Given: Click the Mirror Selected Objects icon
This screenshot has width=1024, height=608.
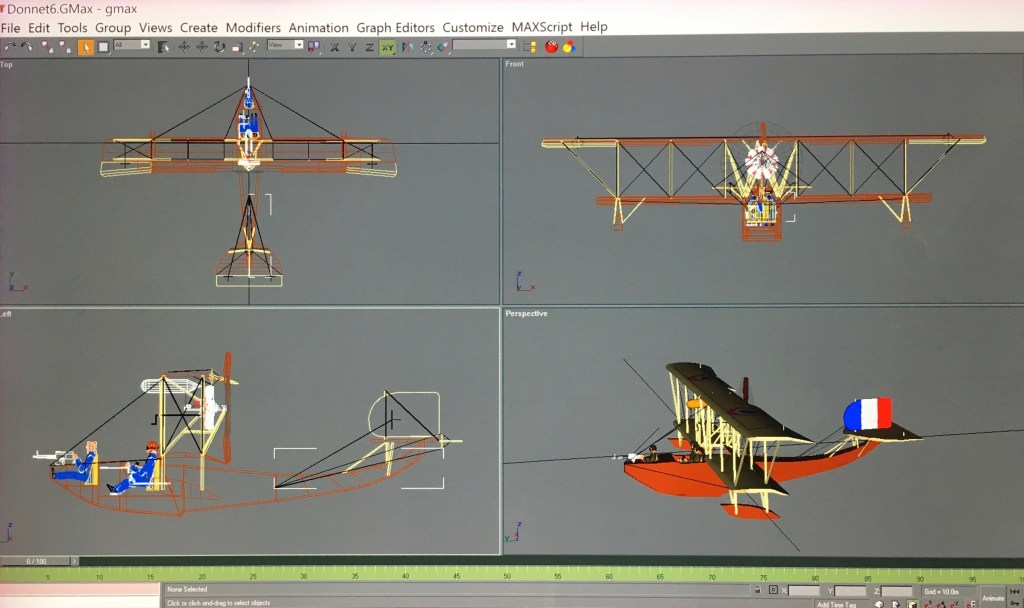Looking at the screenshot, I should tap(405, 46).
